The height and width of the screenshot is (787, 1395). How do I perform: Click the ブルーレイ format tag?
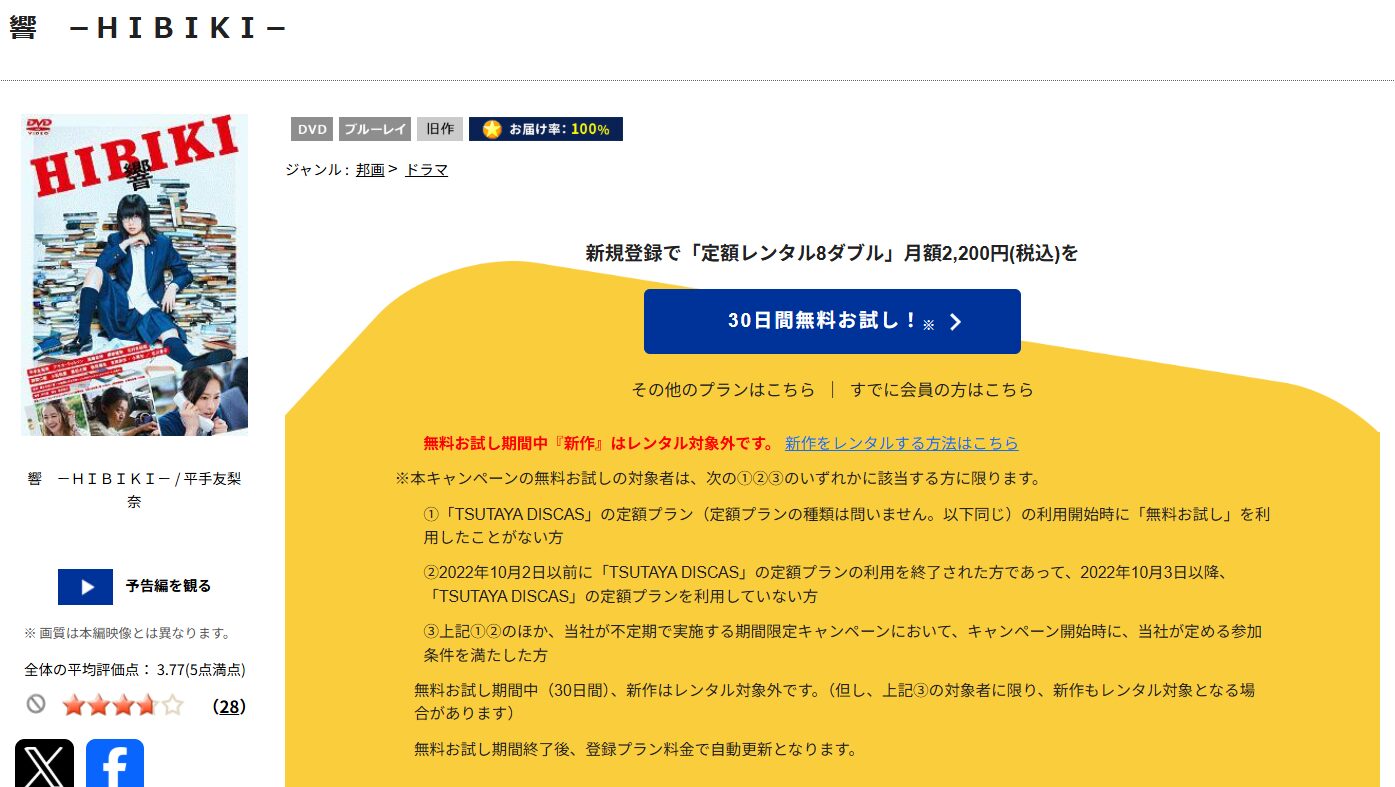coord(375,129)
